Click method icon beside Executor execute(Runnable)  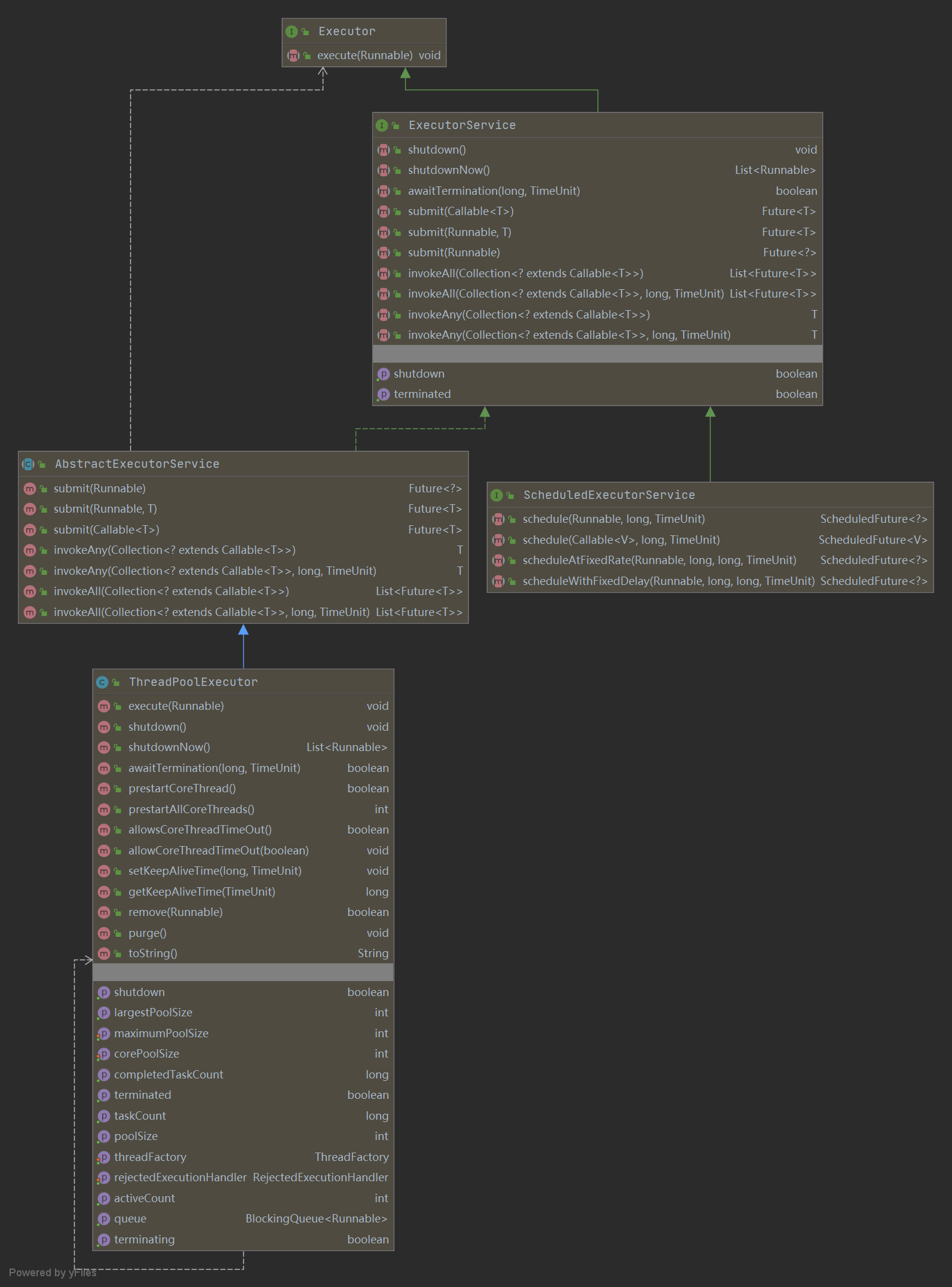293,56
